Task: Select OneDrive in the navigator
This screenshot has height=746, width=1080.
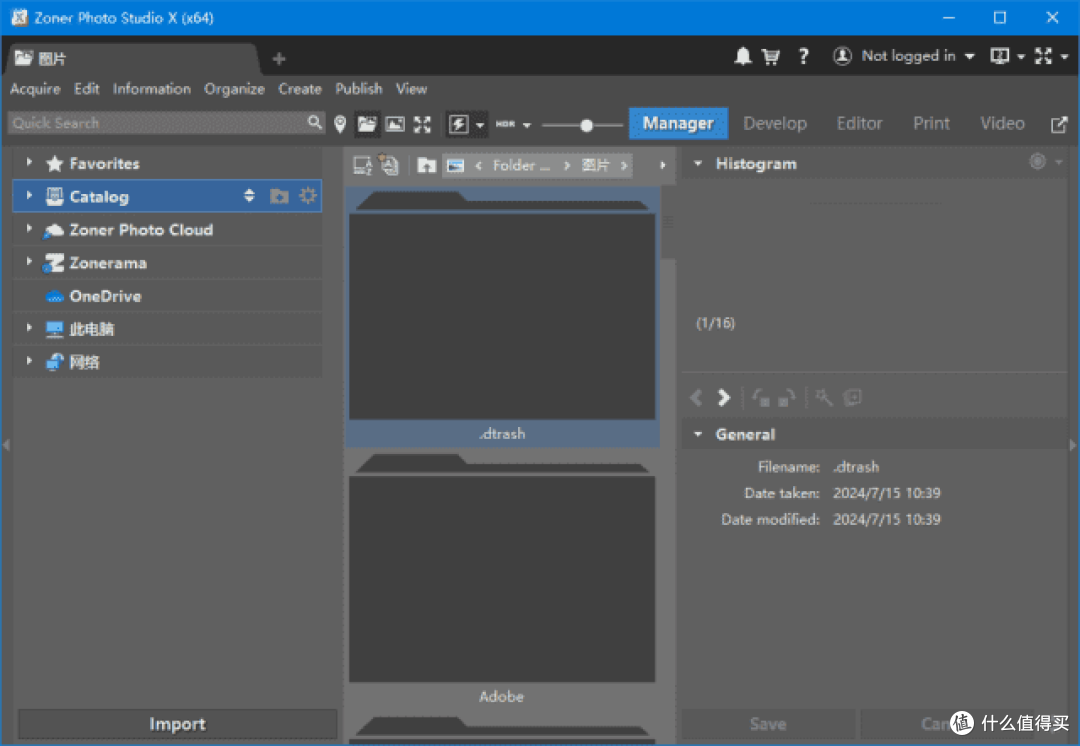Action: pos(167,296)
